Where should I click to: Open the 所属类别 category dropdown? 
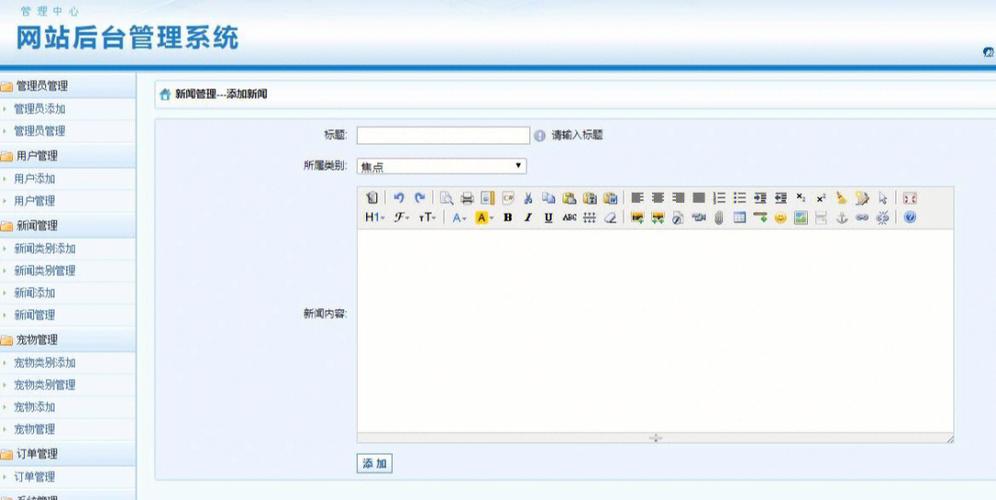point(441,166)
